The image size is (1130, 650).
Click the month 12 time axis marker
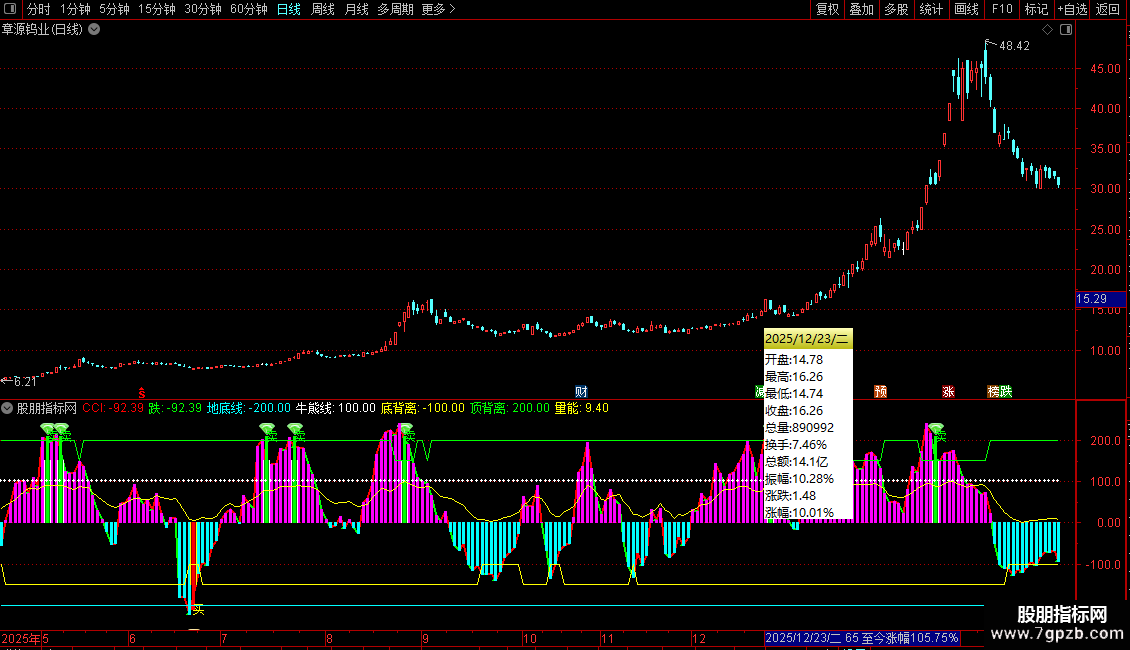pyautogui.click(x=698, y=638)
